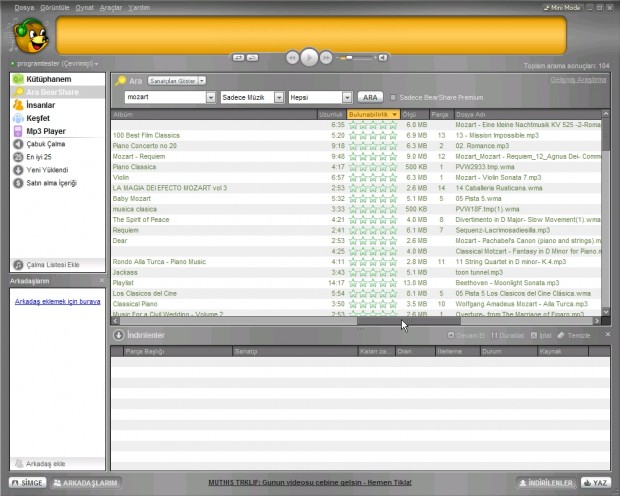Screen dimensions: 620x496
Task: Click the İNDİRİLENLER bottom button
Action: coord(546,483)
